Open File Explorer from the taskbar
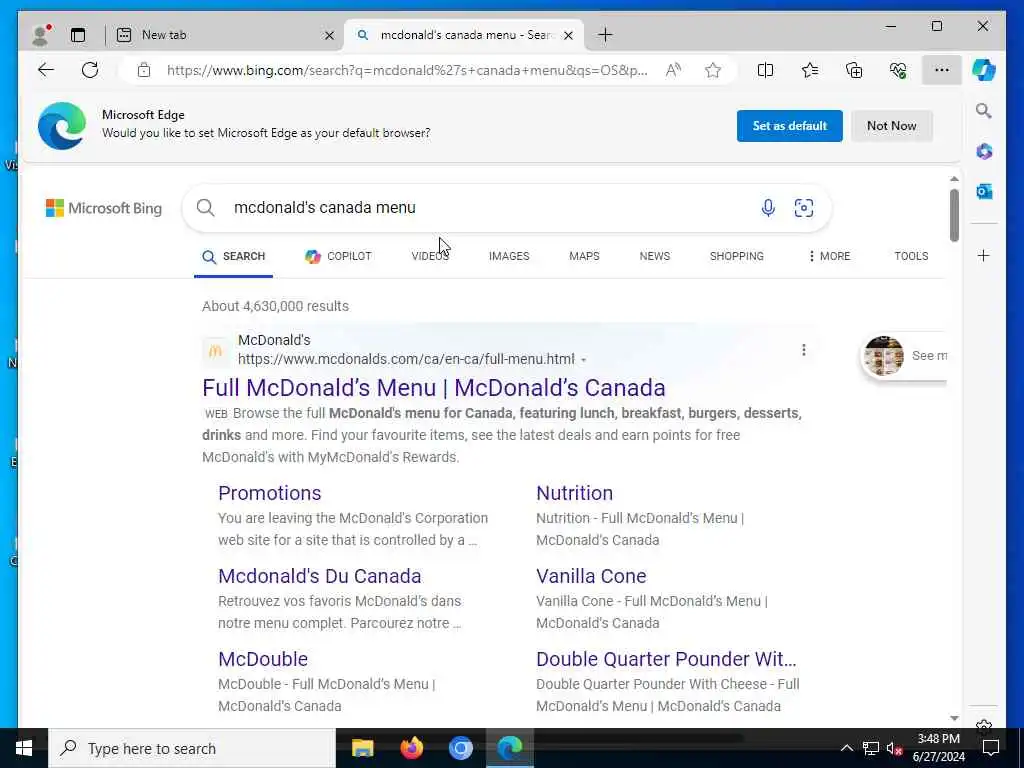The height and width of the screenshot is (768, 1024). coord(362,748)
